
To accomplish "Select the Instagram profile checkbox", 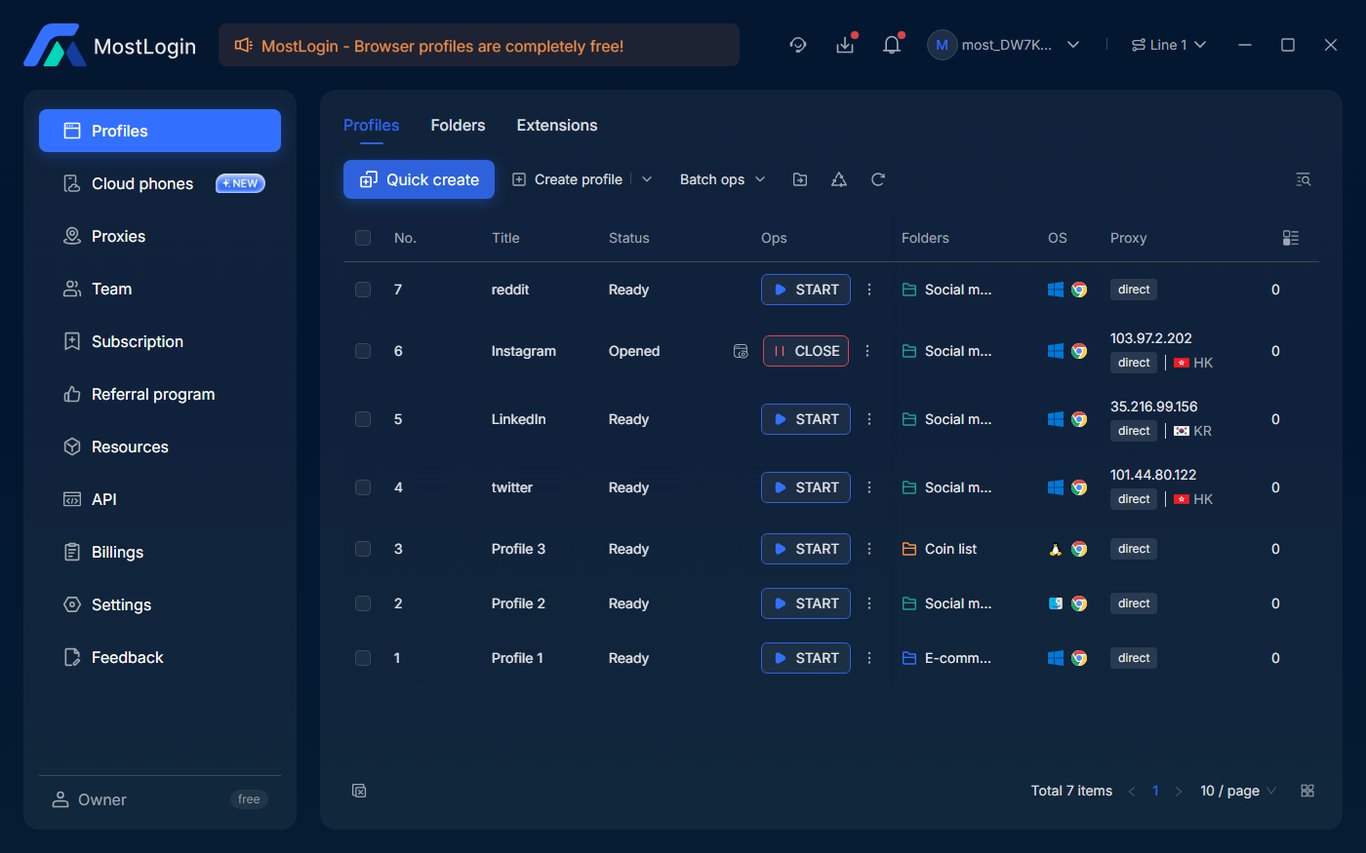I will pos(363,351).
